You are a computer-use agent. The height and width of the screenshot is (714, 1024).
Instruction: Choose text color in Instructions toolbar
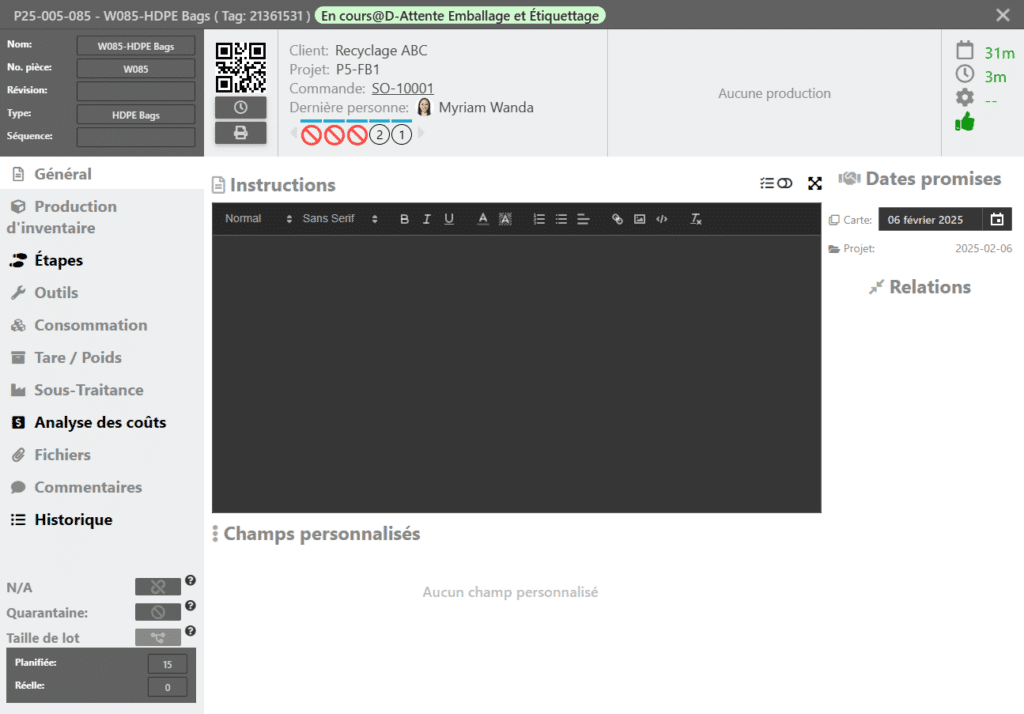pyautogui.click(x=483, y=219)
